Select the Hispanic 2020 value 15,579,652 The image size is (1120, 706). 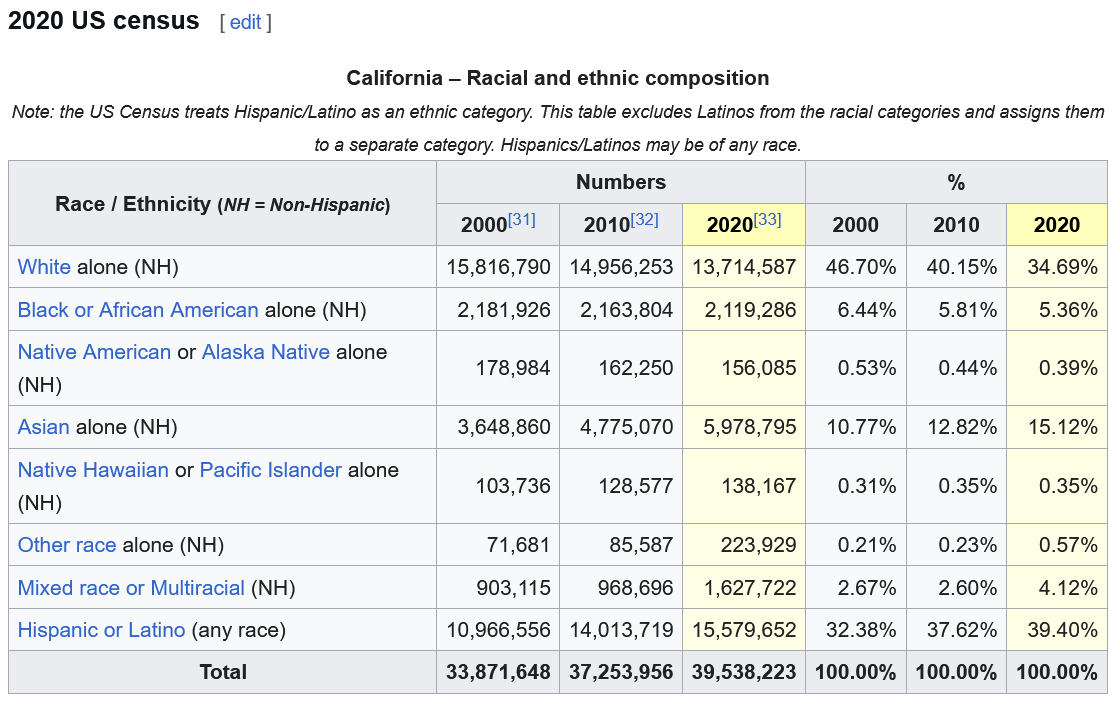pos(744,630)
